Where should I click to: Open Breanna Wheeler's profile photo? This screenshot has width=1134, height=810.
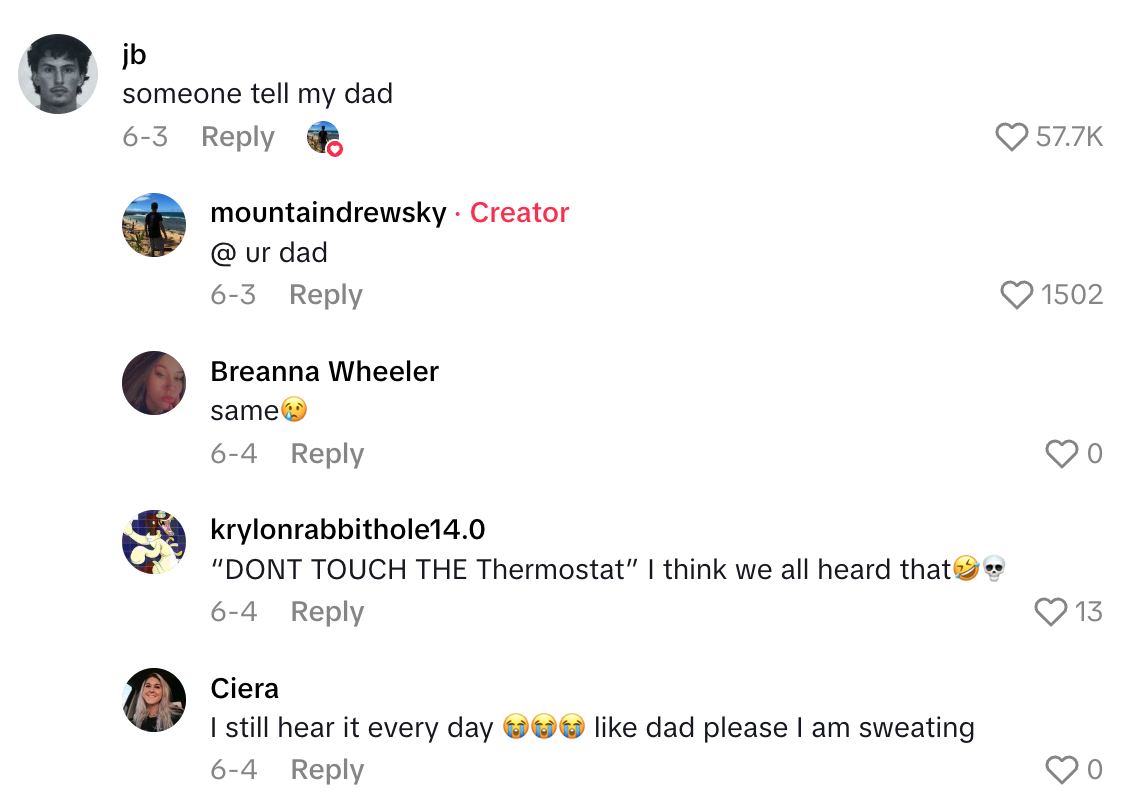pos(154,383)
